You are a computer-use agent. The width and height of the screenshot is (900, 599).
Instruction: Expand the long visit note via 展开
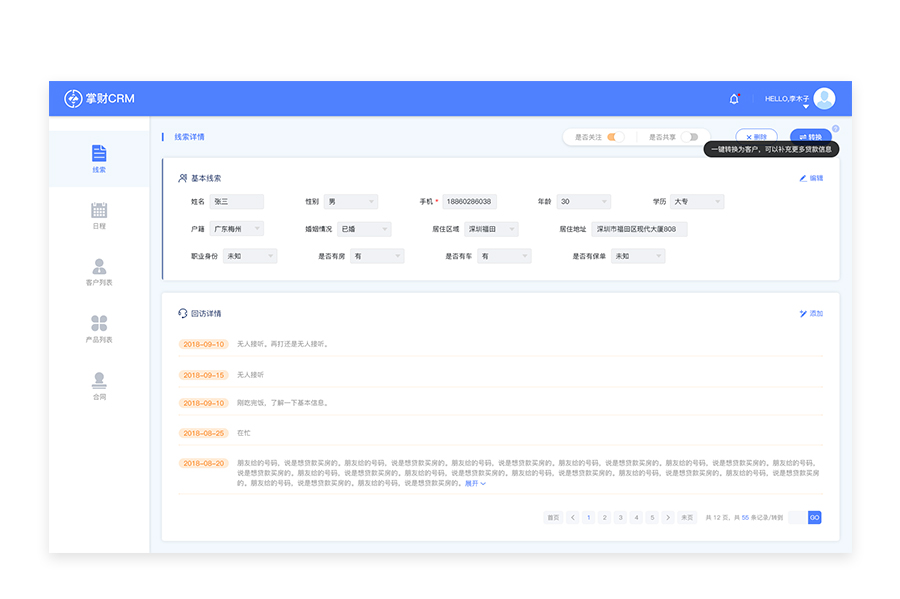[475, 483]
